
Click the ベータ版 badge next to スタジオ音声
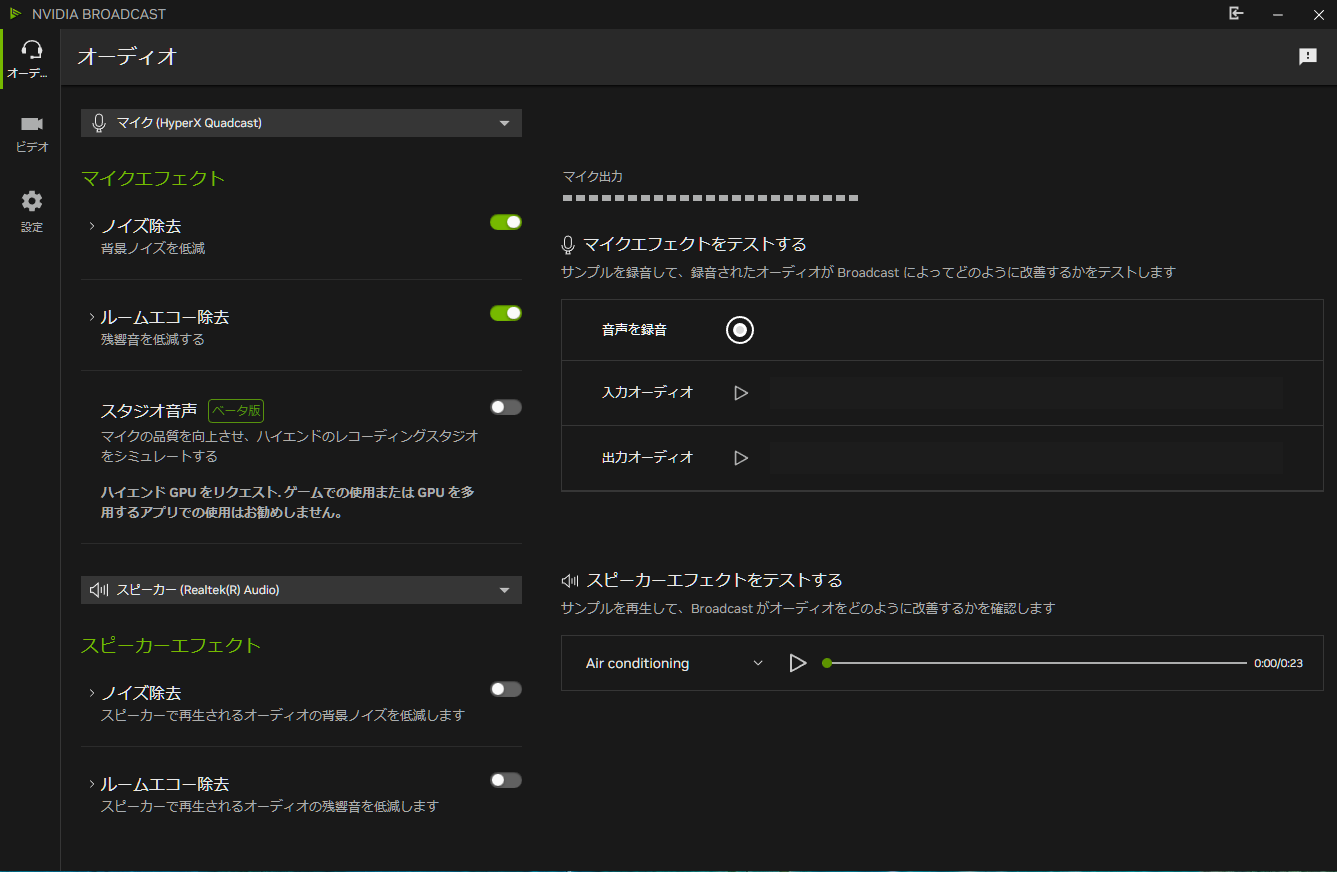(236, 410)
